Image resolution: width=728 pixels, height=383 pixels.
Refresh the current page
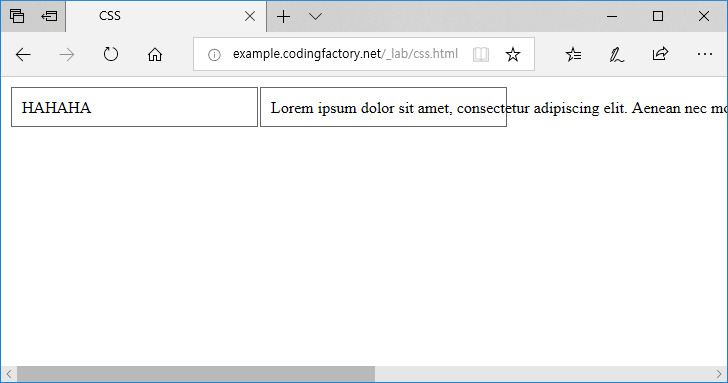tap(110, 54)
